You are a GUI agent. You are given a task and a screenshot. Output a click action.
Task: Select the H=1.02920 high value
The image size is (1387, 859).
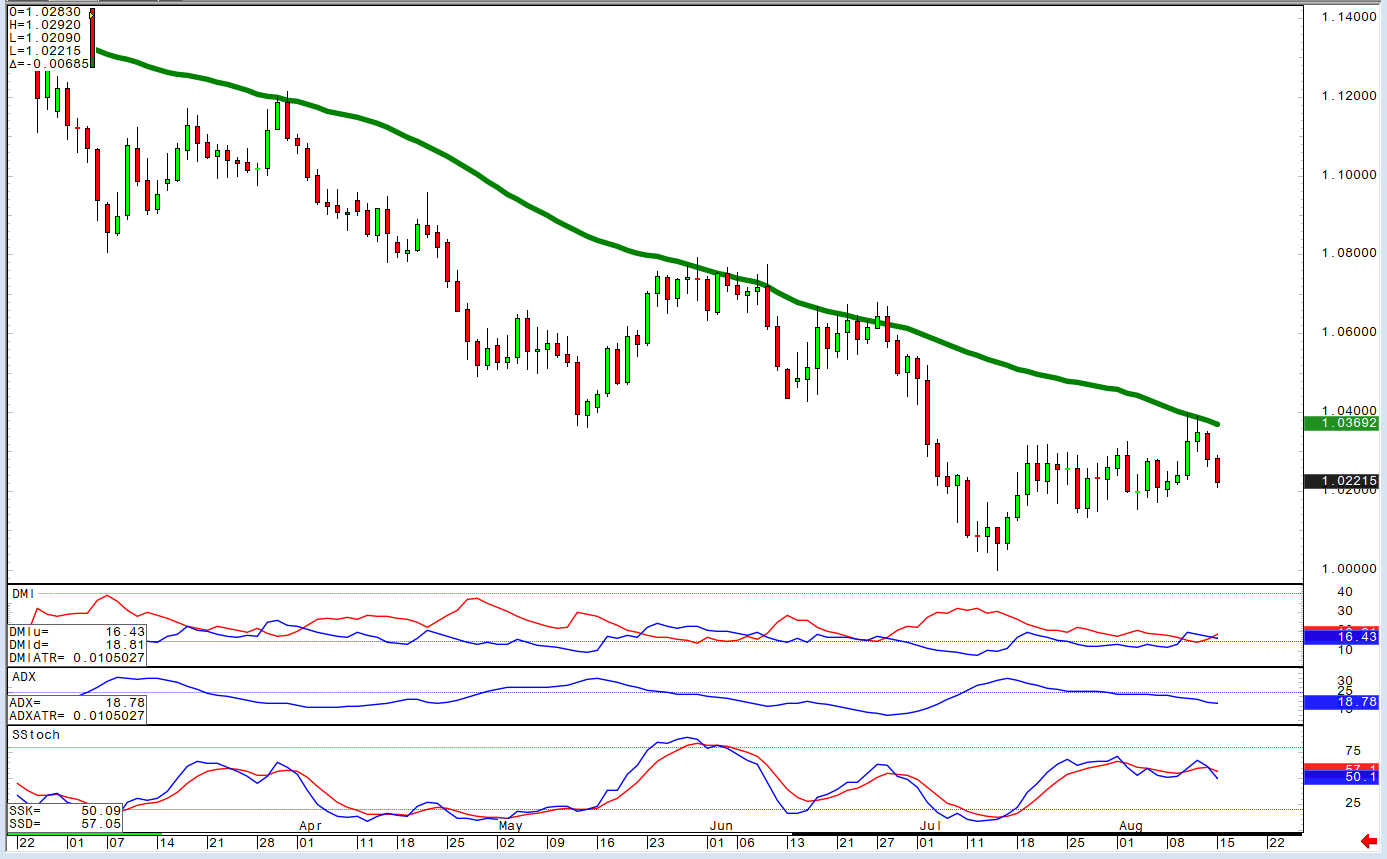pos(46,25)
